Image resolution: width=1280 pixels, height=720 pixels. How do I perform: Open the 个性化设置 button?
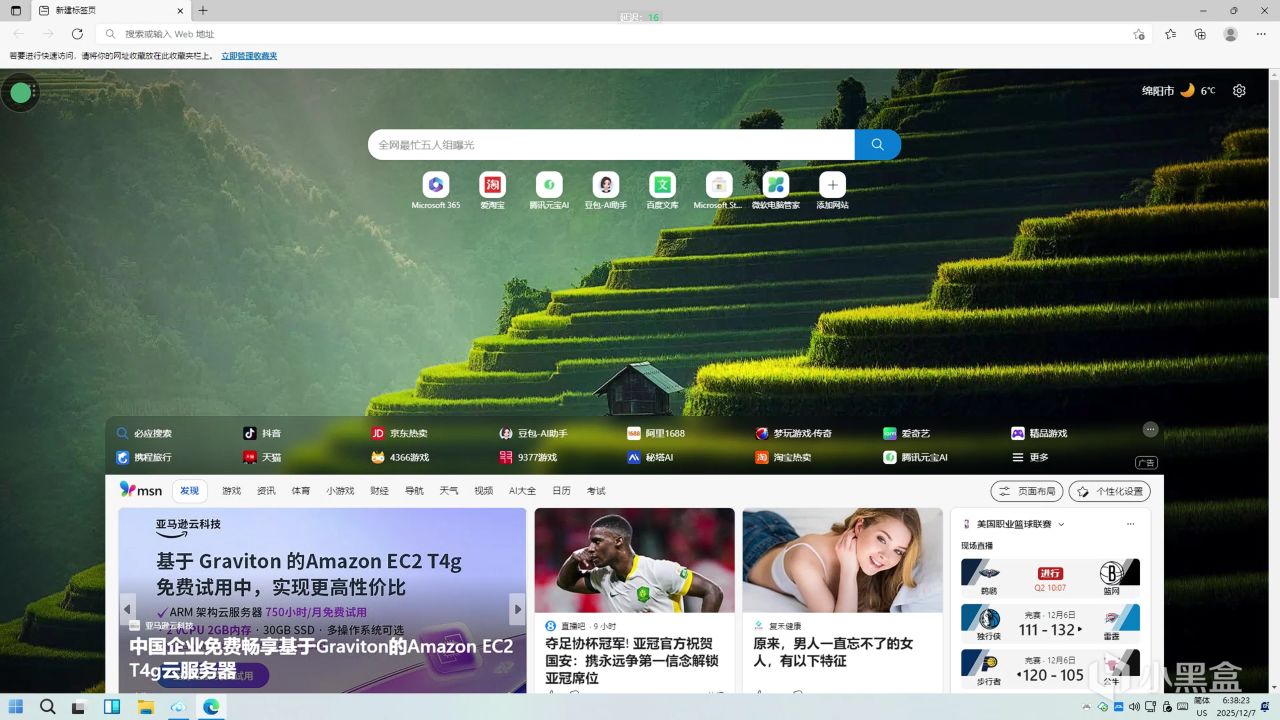1109,491
